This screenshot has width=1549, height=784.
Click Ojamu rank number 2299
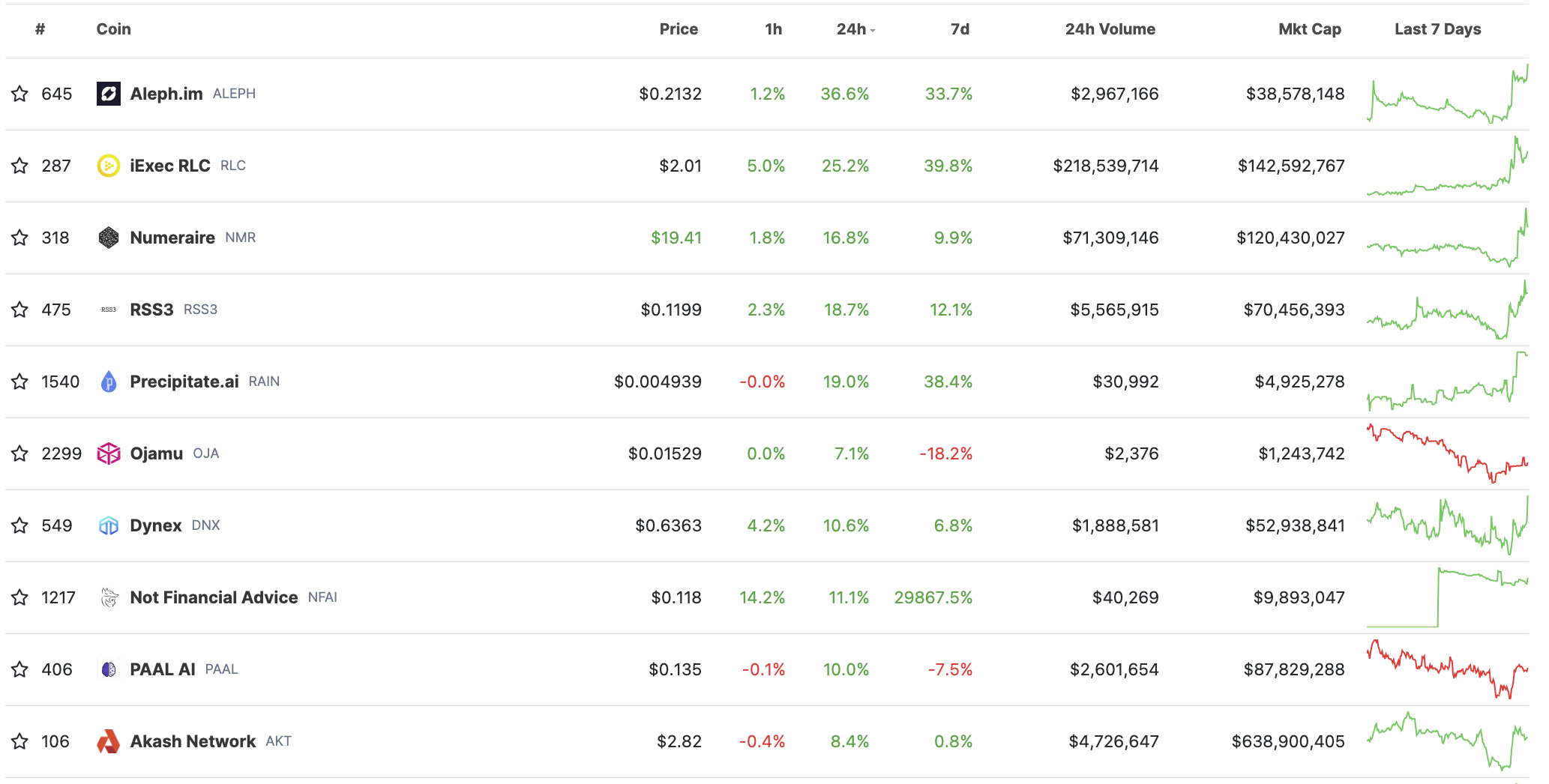[x=61, y=453]
